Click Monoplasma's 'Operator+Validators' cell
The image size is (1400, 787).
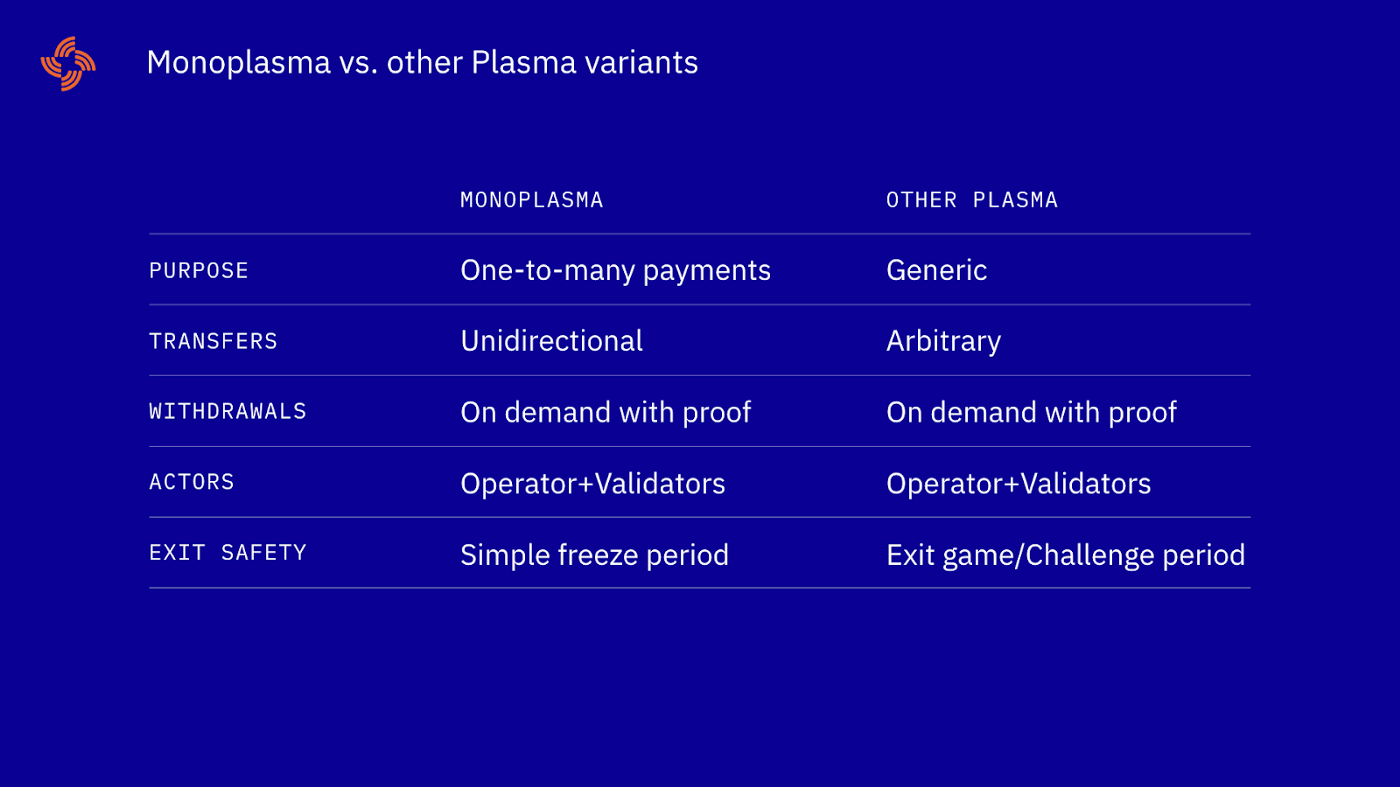[593, 484]
